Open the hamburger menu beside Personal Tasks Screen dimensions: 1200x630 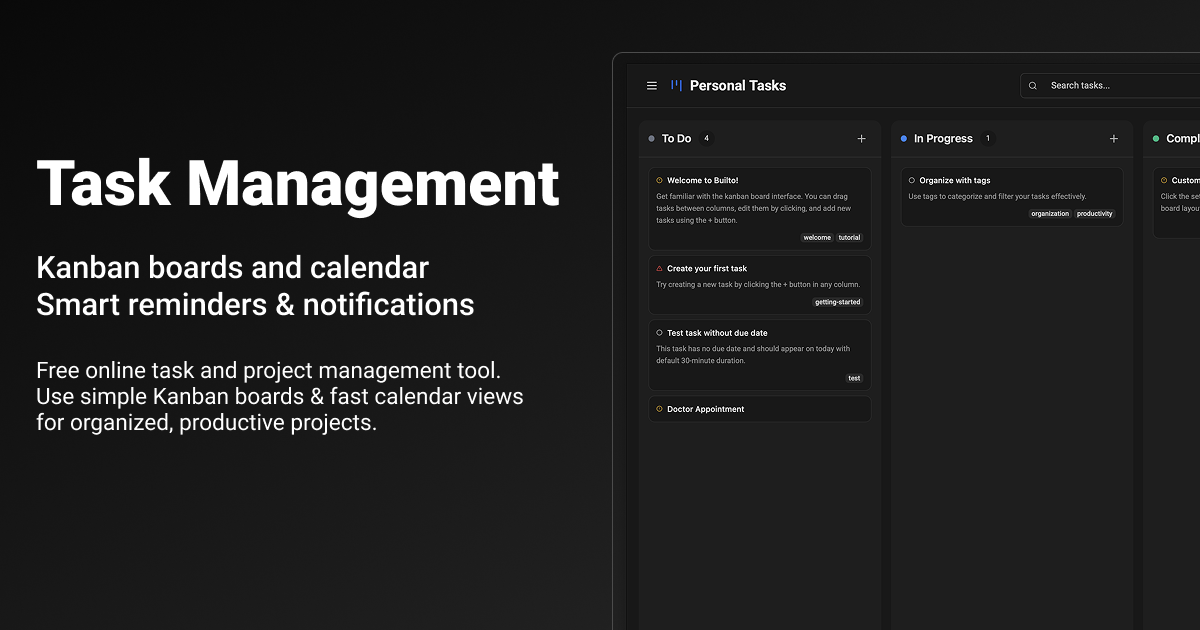[652, 86]
